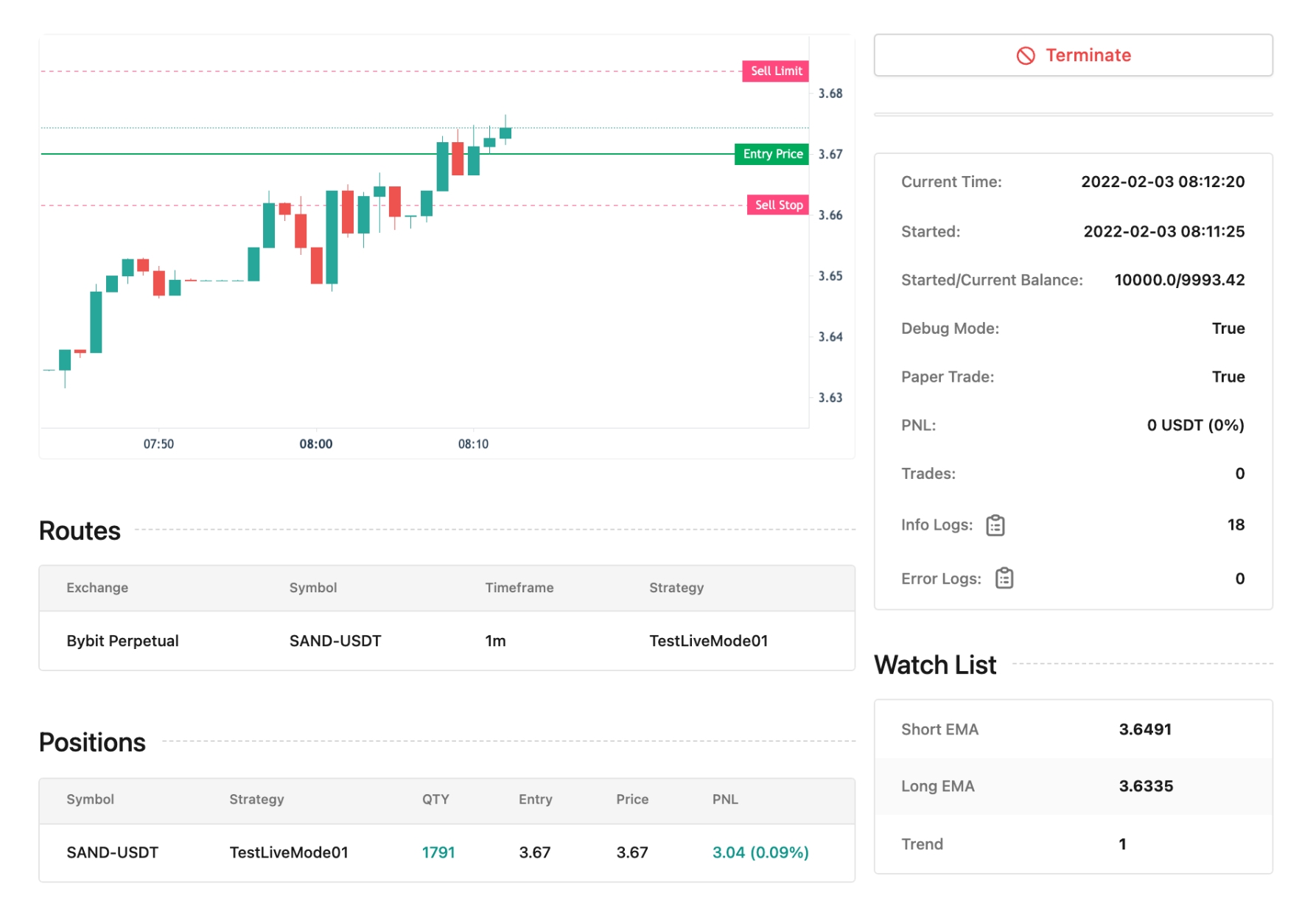
Task: Click the position quantity 1791
Action: click(x=438, y=852)
